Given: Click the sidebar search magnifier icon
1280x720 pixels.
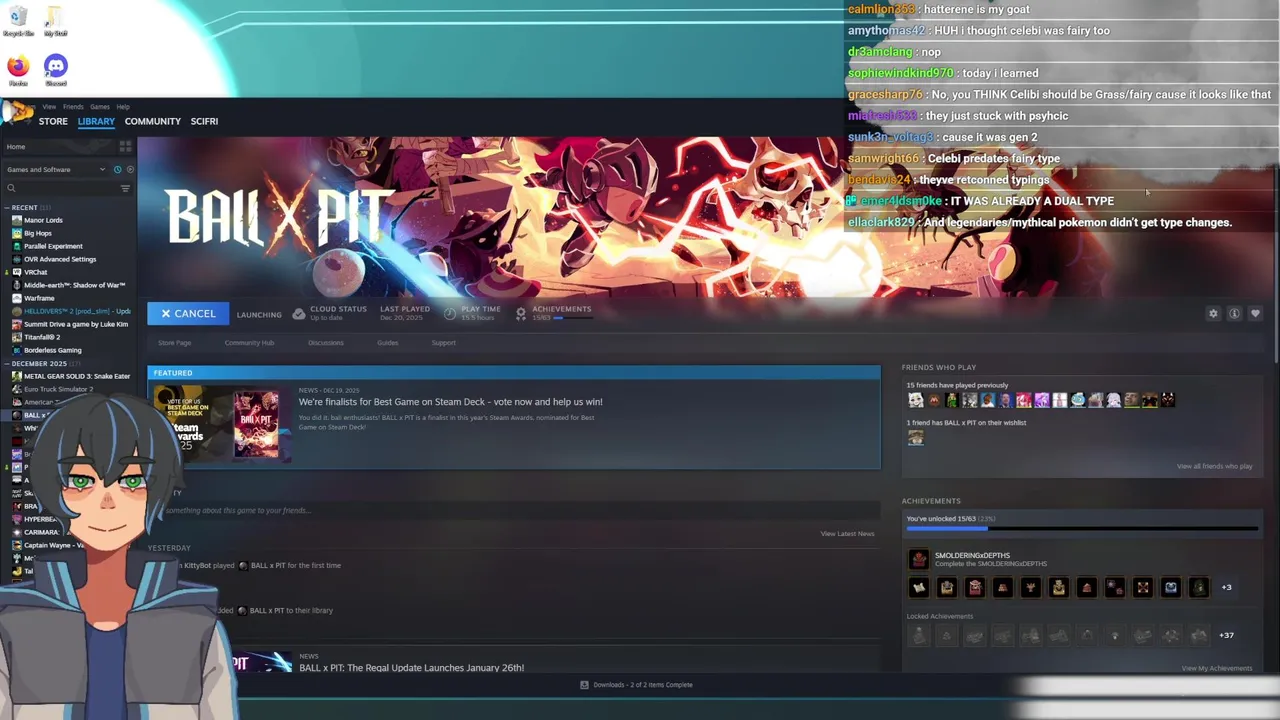Looking at the screenshot, I should [x=11, y=188].
